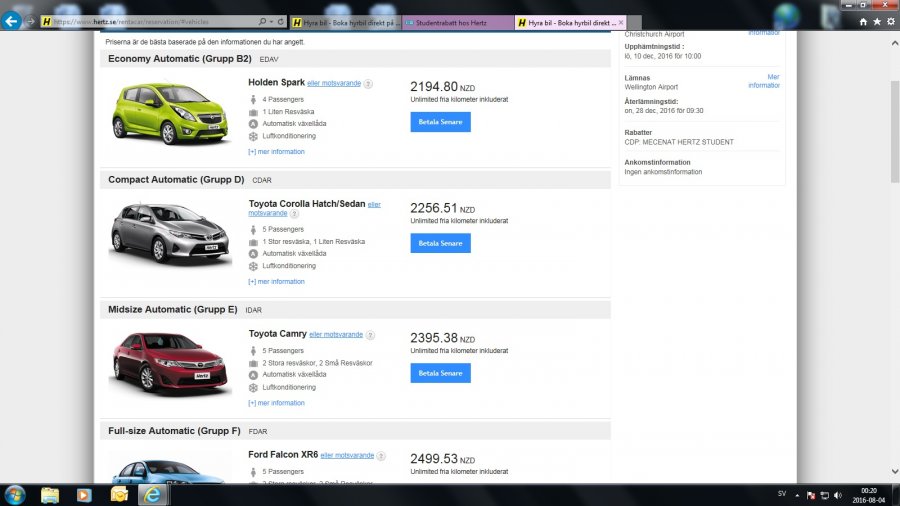Viewport: 900px width, 506px height.
Task: Click the help question mark beside Holden Spark
Action: pos(368,84)
